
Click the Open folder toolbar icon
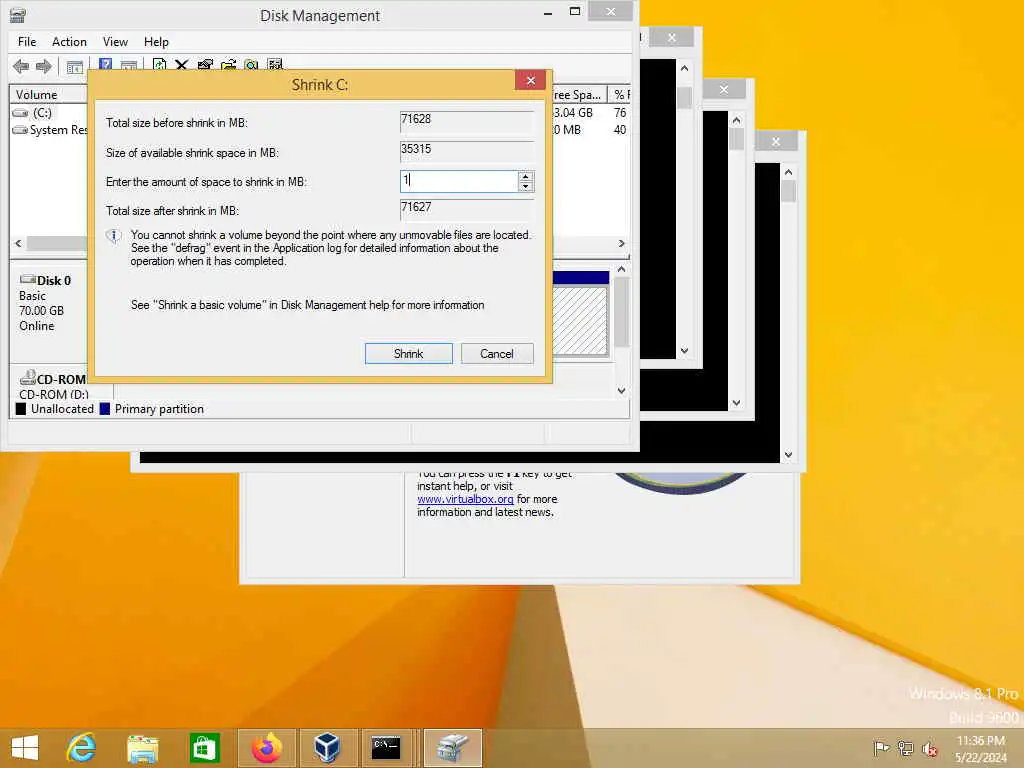(x=229, y=65)
